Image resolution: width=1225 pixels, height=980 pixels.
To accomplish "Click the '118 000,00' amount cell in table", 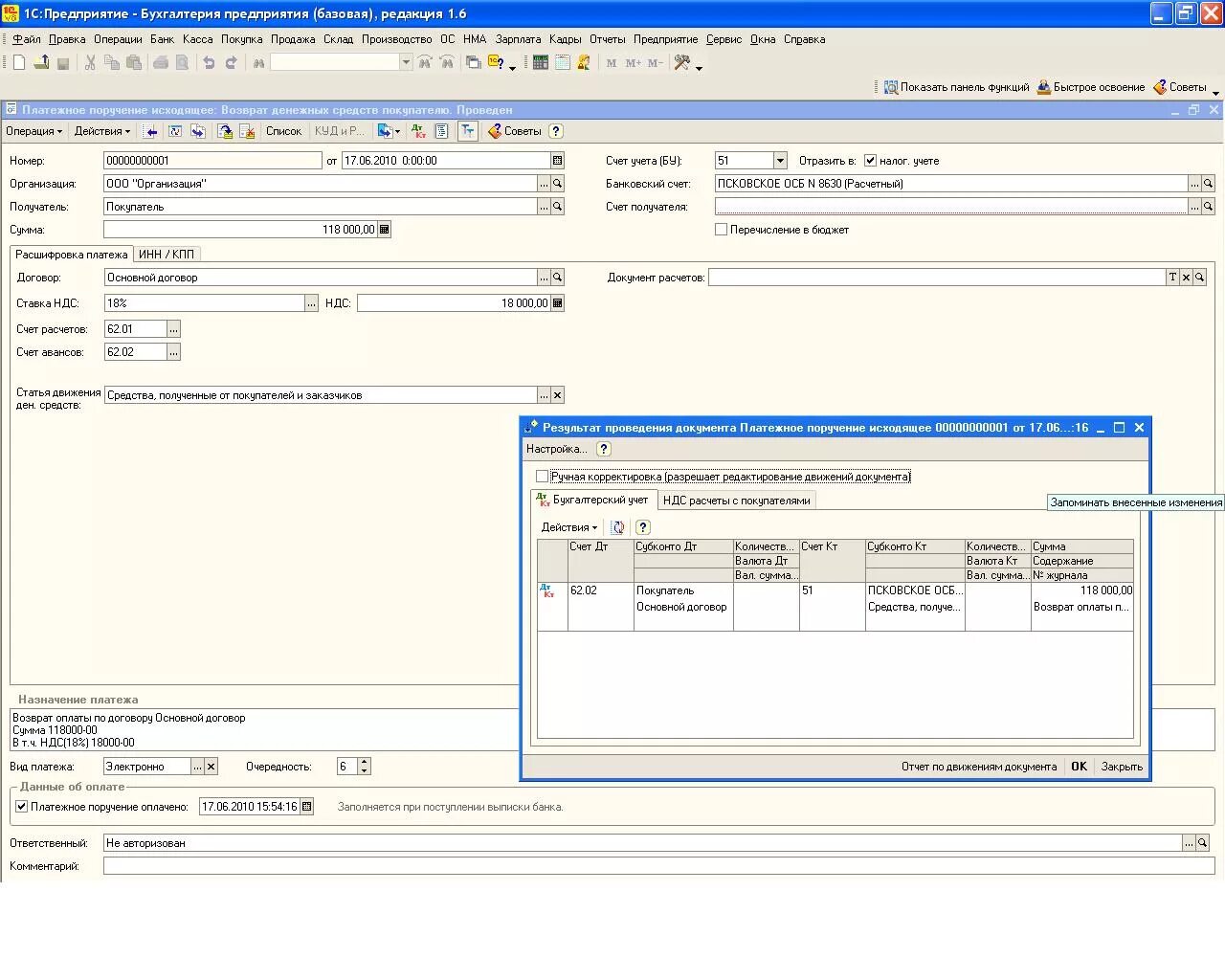I will [x=1082, y=590].
